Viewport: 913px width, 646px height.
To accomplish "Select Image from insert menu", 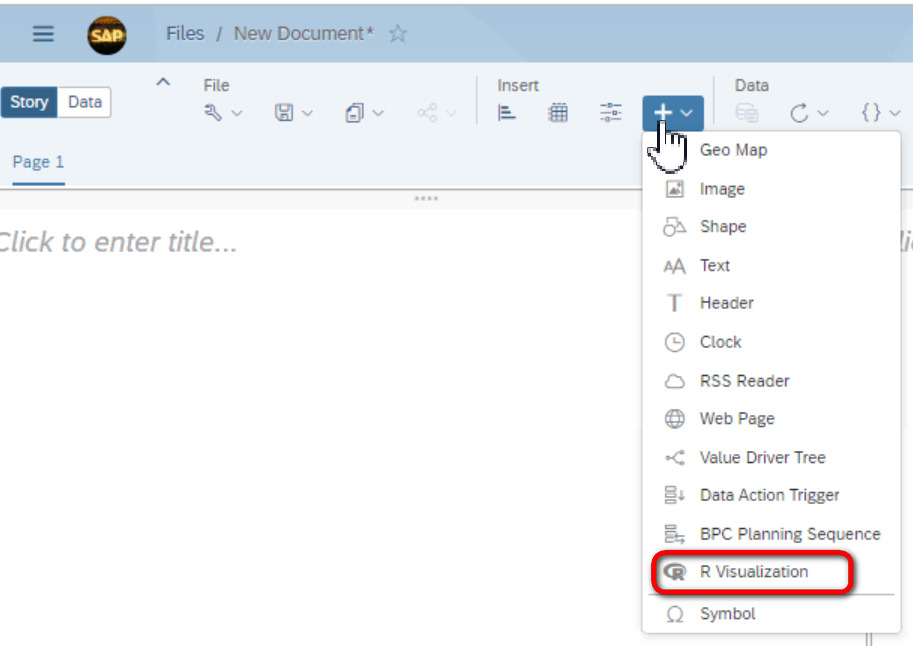I will (772, 189).
